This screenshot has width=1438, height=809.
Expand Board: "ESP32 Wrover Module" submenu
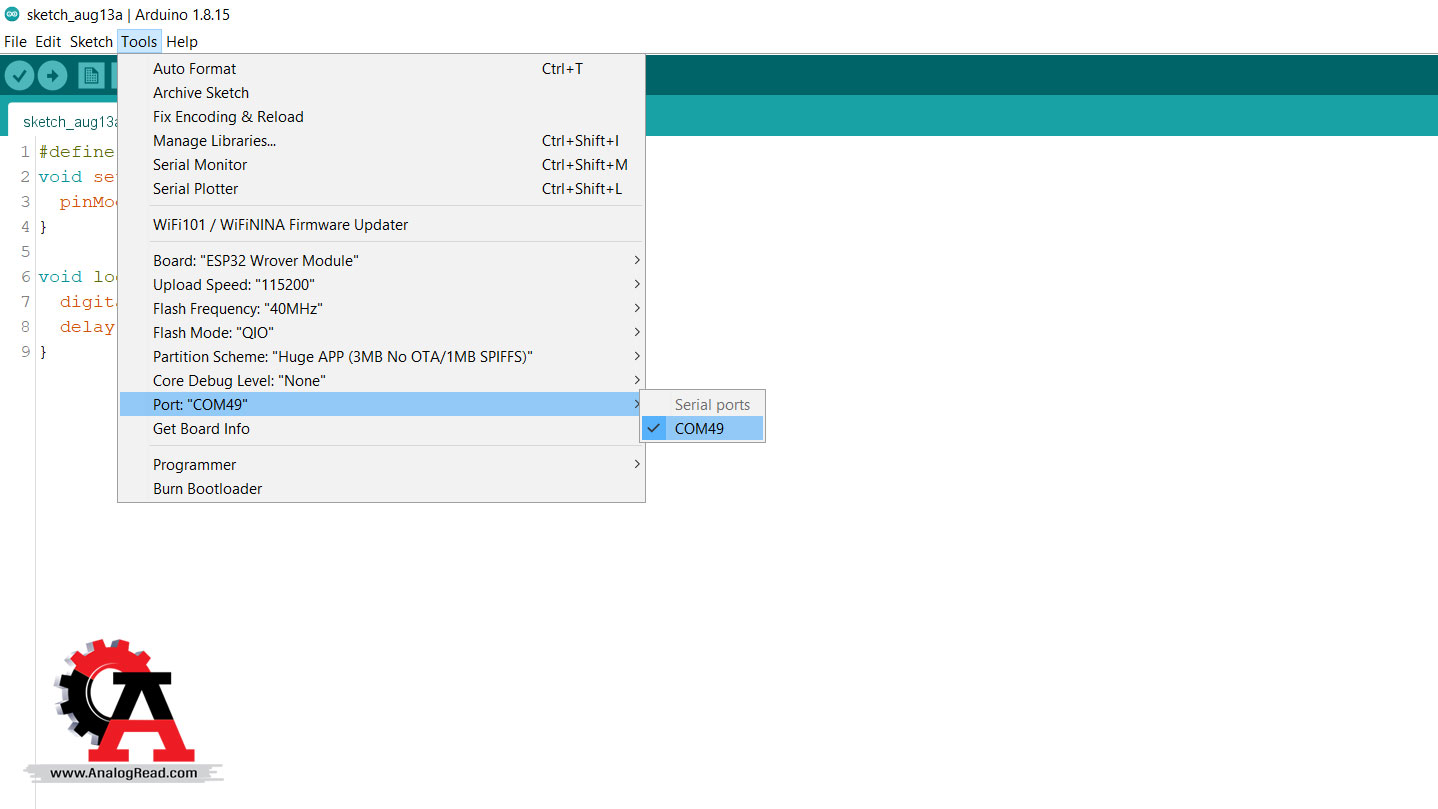click(381, 261)
